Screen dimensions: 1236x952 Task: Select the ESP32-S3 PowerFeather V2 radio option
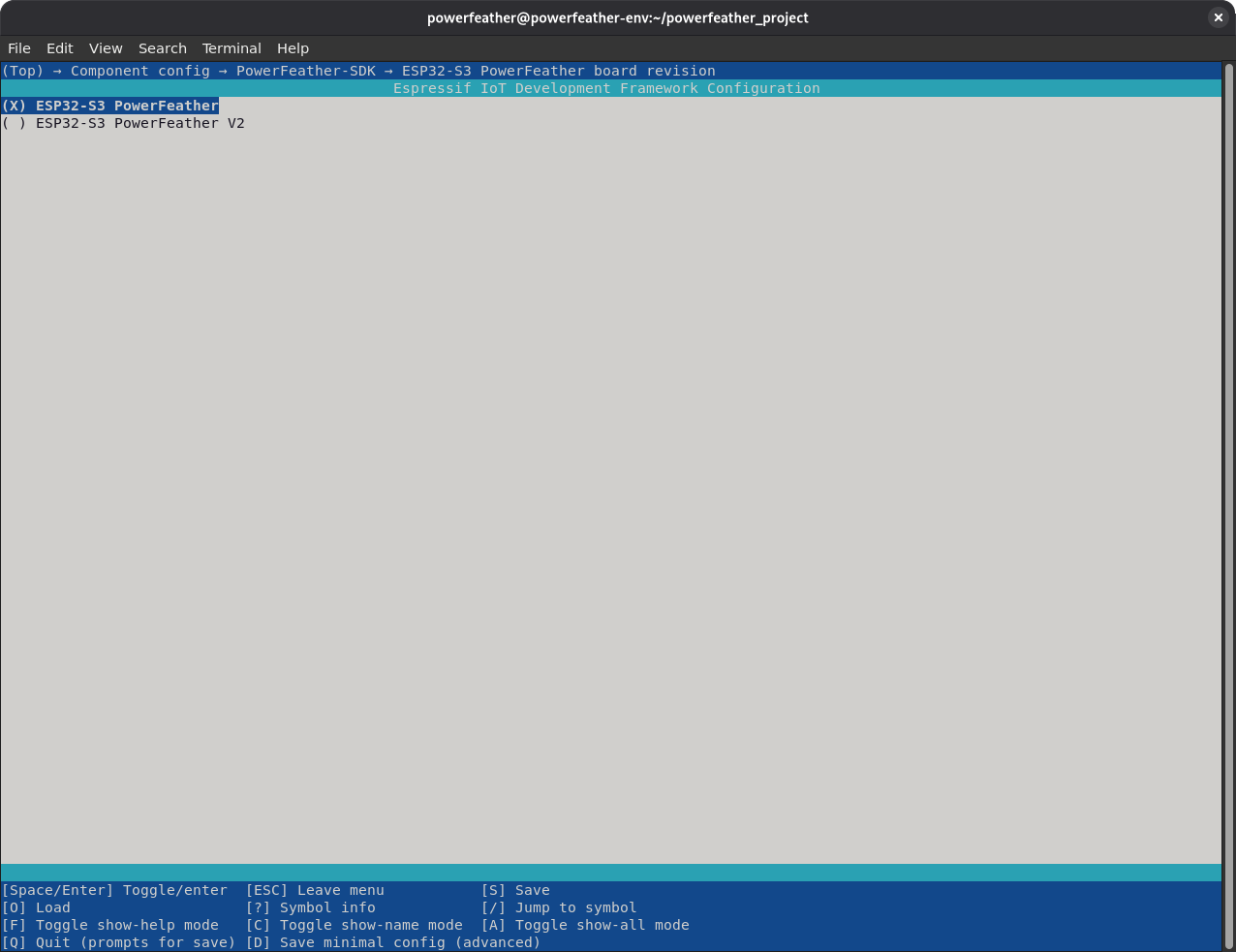[x=123, y=123]
